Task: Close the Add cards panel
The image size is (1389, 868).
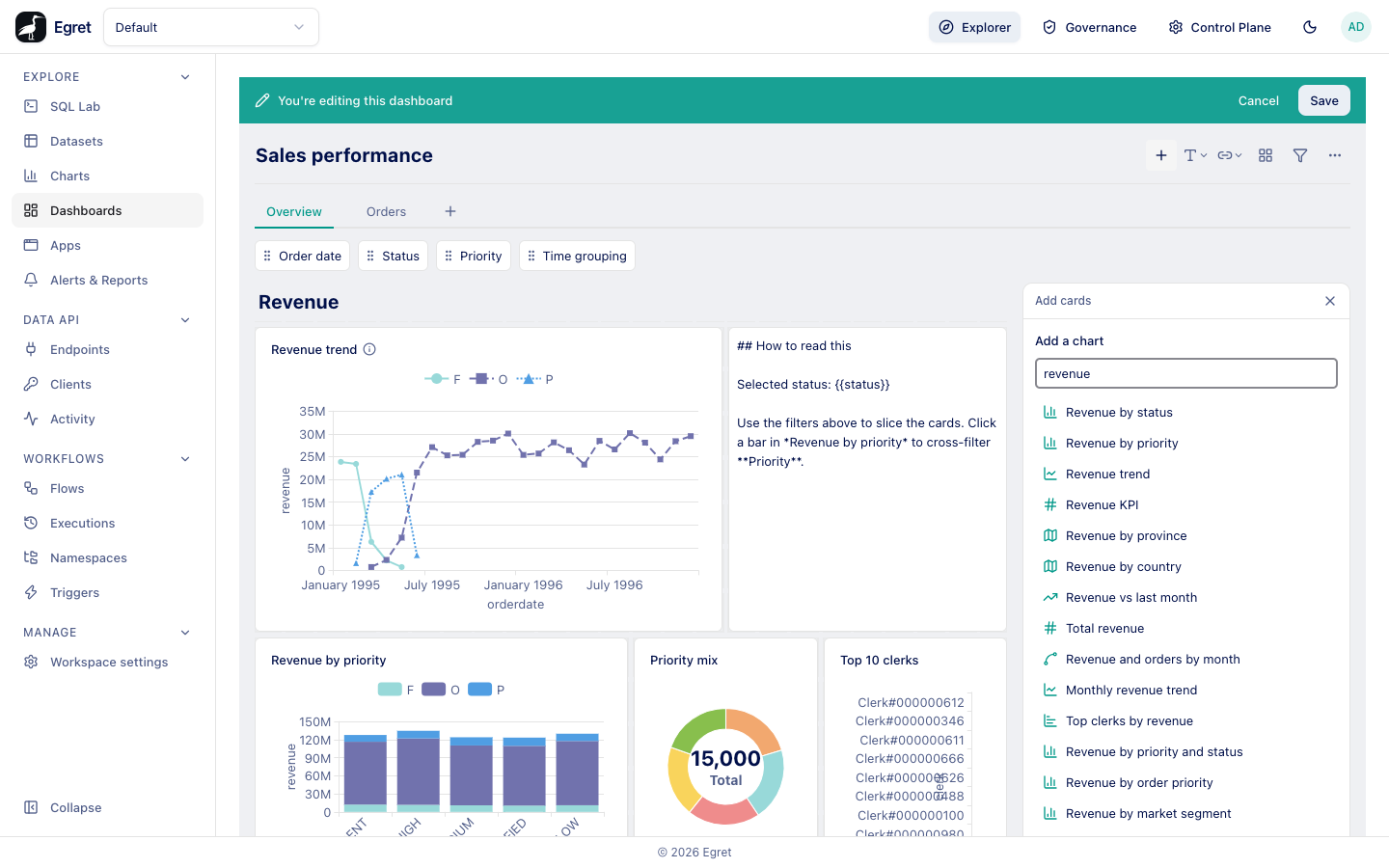Action: point(1330,301)
